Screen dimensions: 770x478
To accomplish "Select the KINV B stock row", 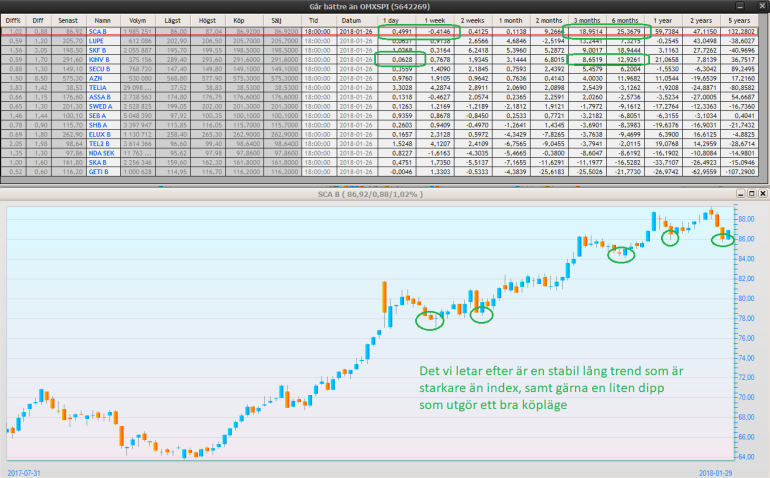I will tap(102, 59).
